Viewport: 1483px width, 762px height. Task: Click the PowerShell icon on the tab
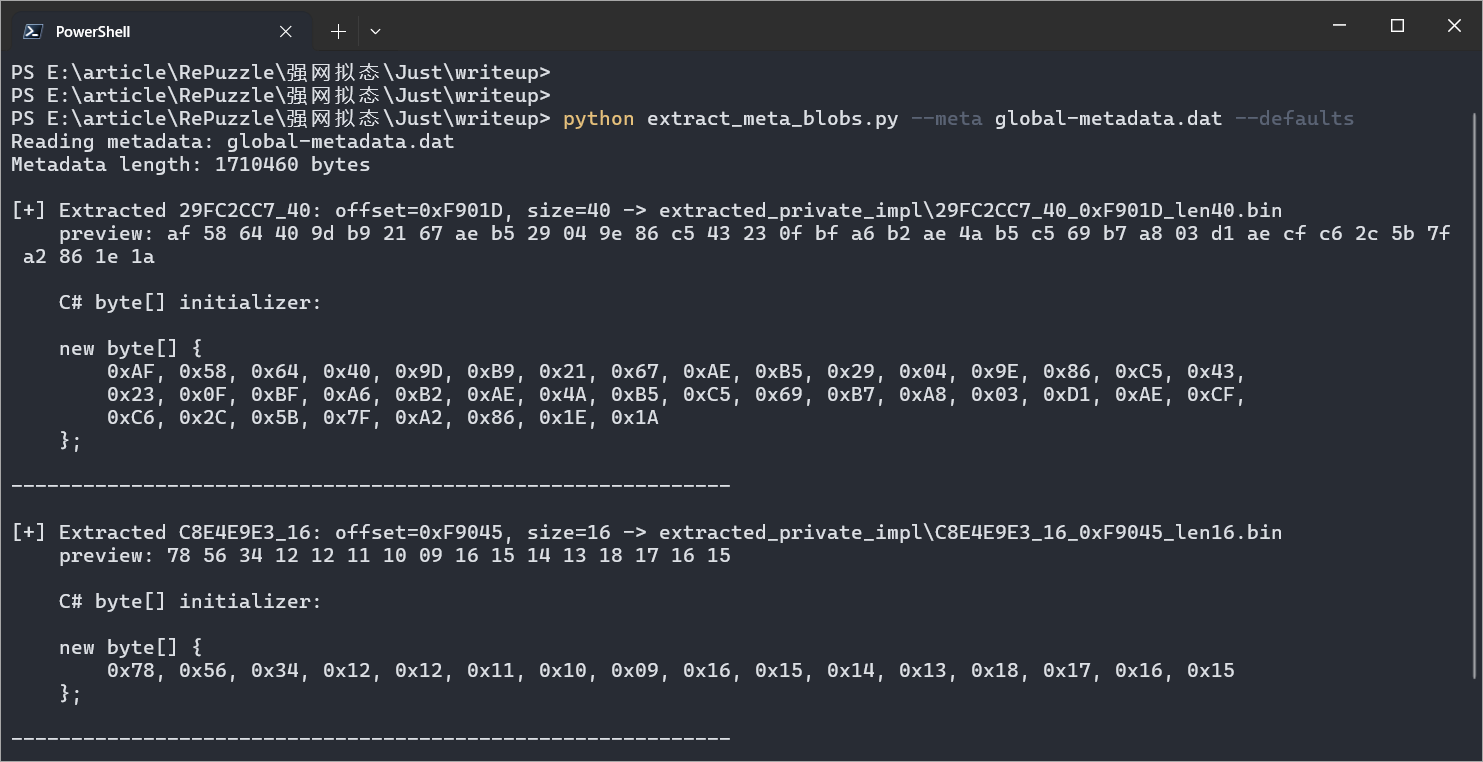tap(33, 31)
